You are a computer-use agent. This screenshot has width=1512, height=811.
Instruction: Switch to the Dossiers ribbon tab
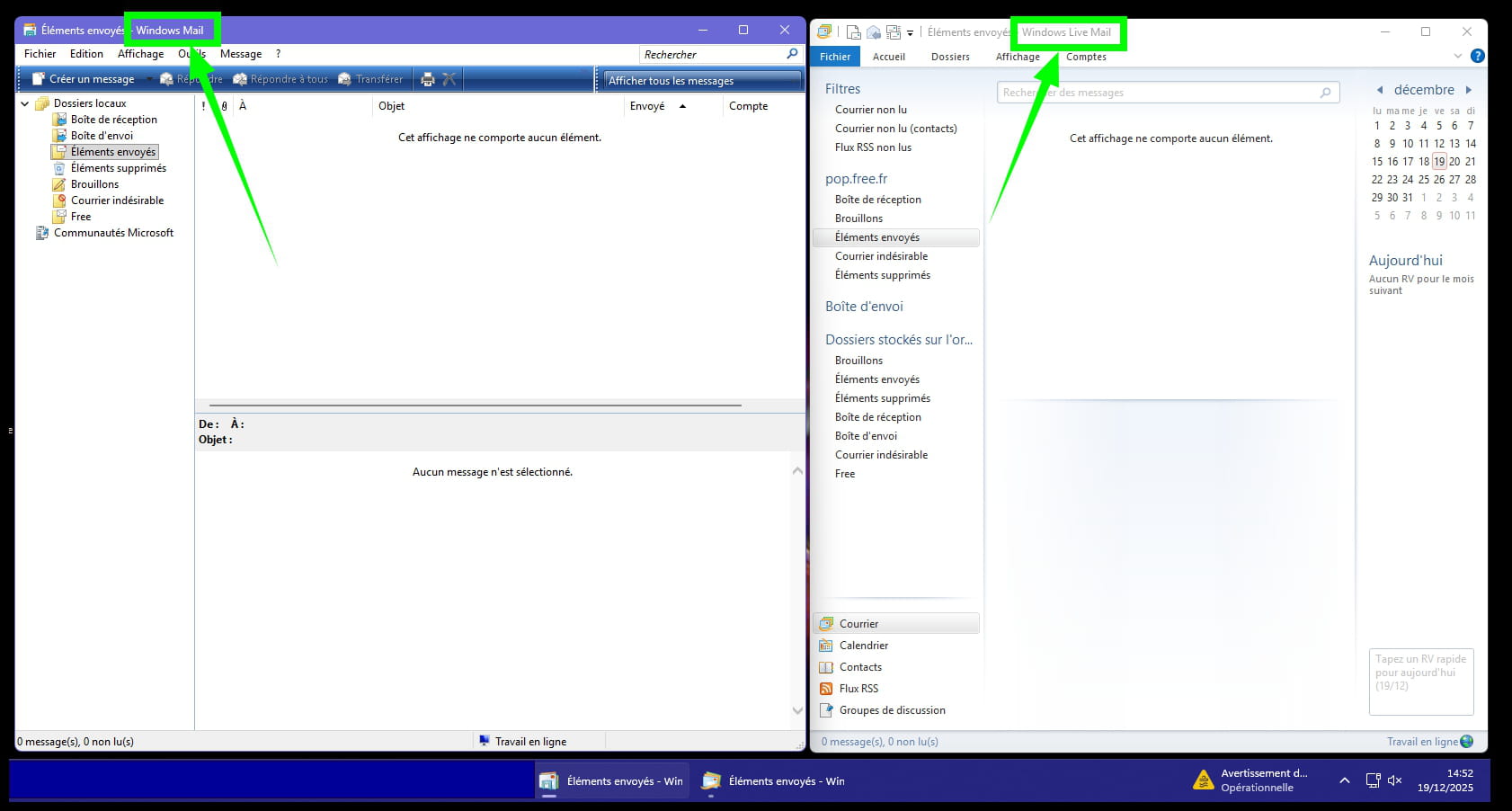950,57
